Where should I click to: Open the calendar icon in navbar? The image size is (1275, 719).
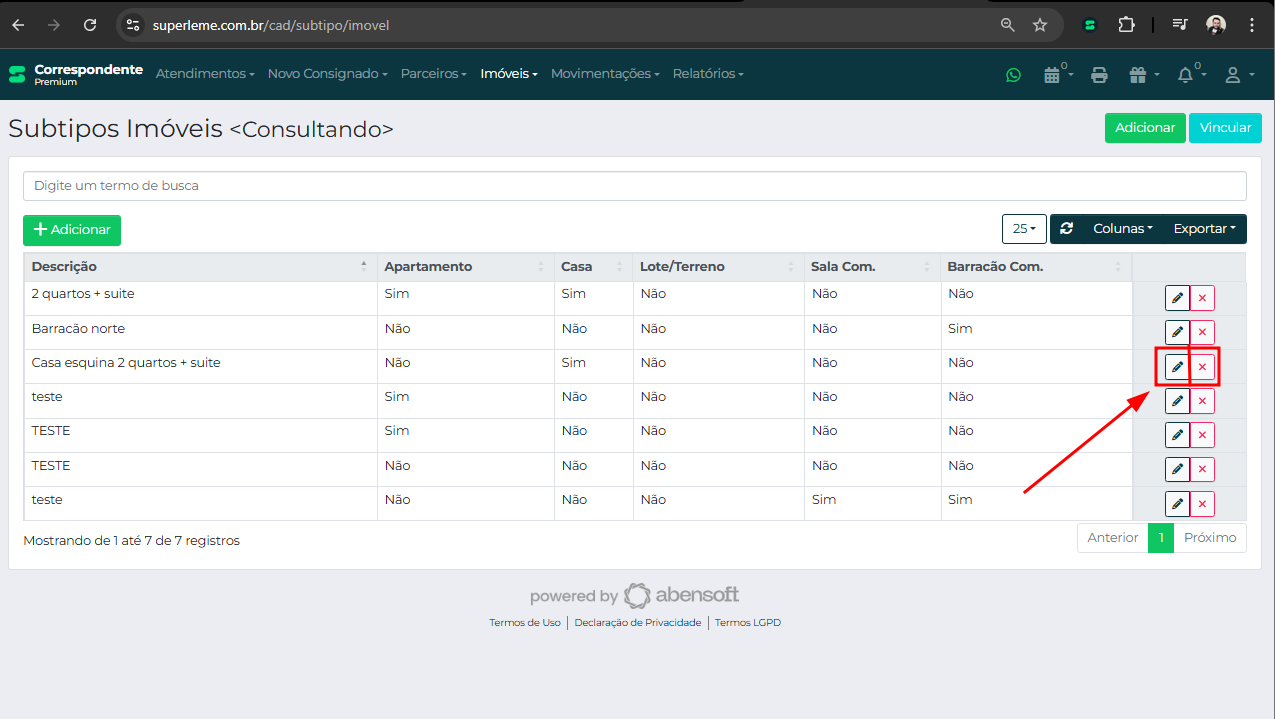[x=1051, y=75]
